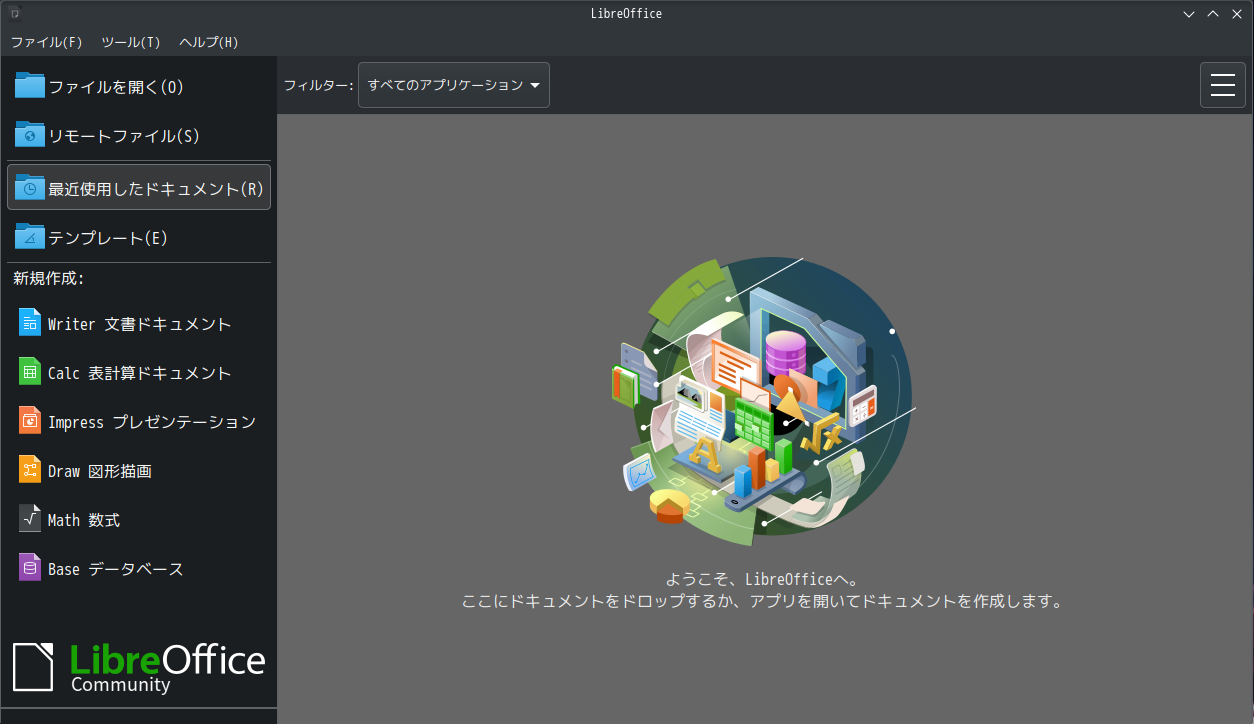Open the ツール(T) menu
This screenshot has height=724, width=1254.
click(x=131, y=42)
